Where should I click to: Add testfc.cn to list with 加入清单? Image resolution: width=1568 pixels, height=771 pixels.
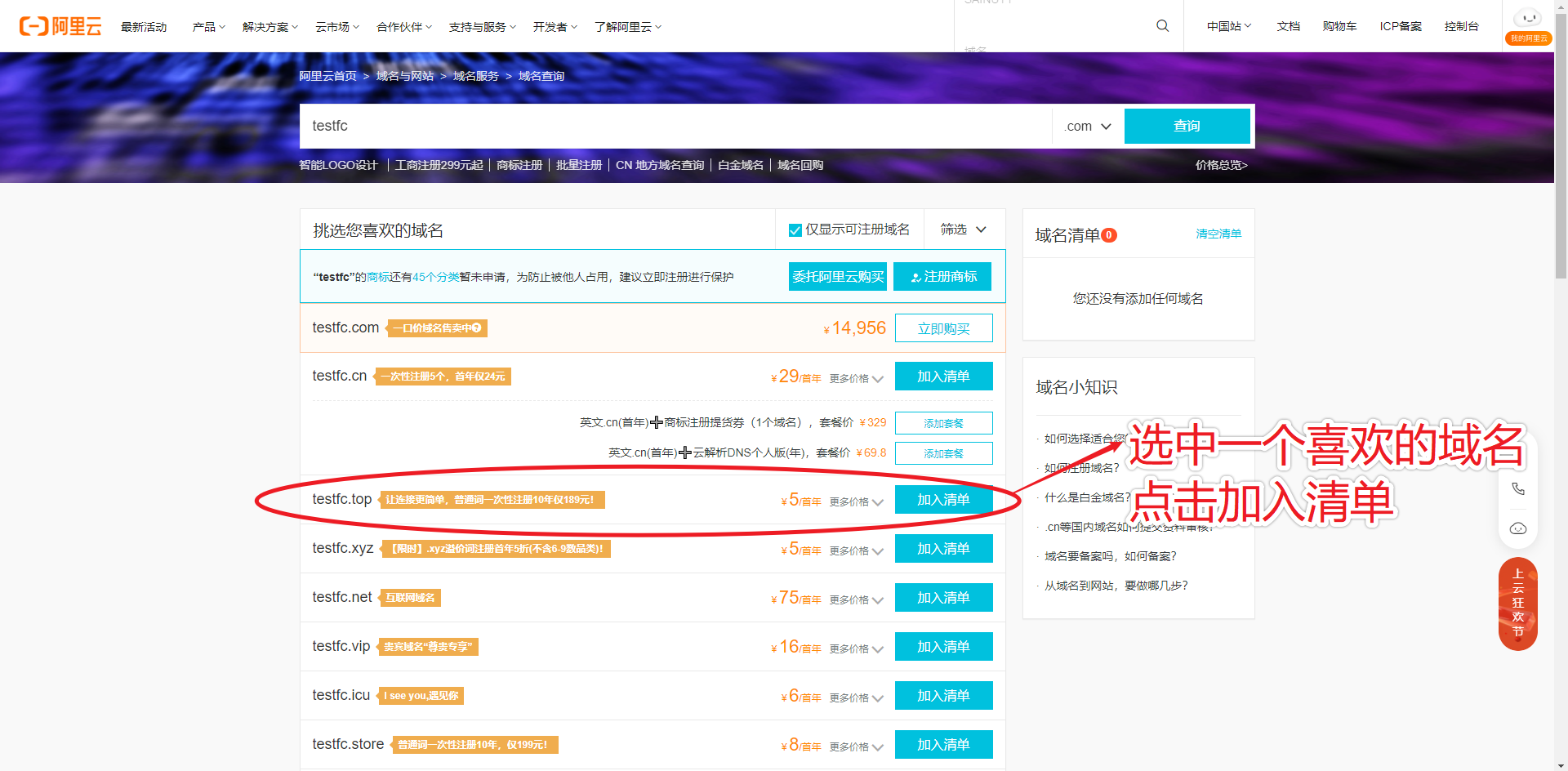943,377
